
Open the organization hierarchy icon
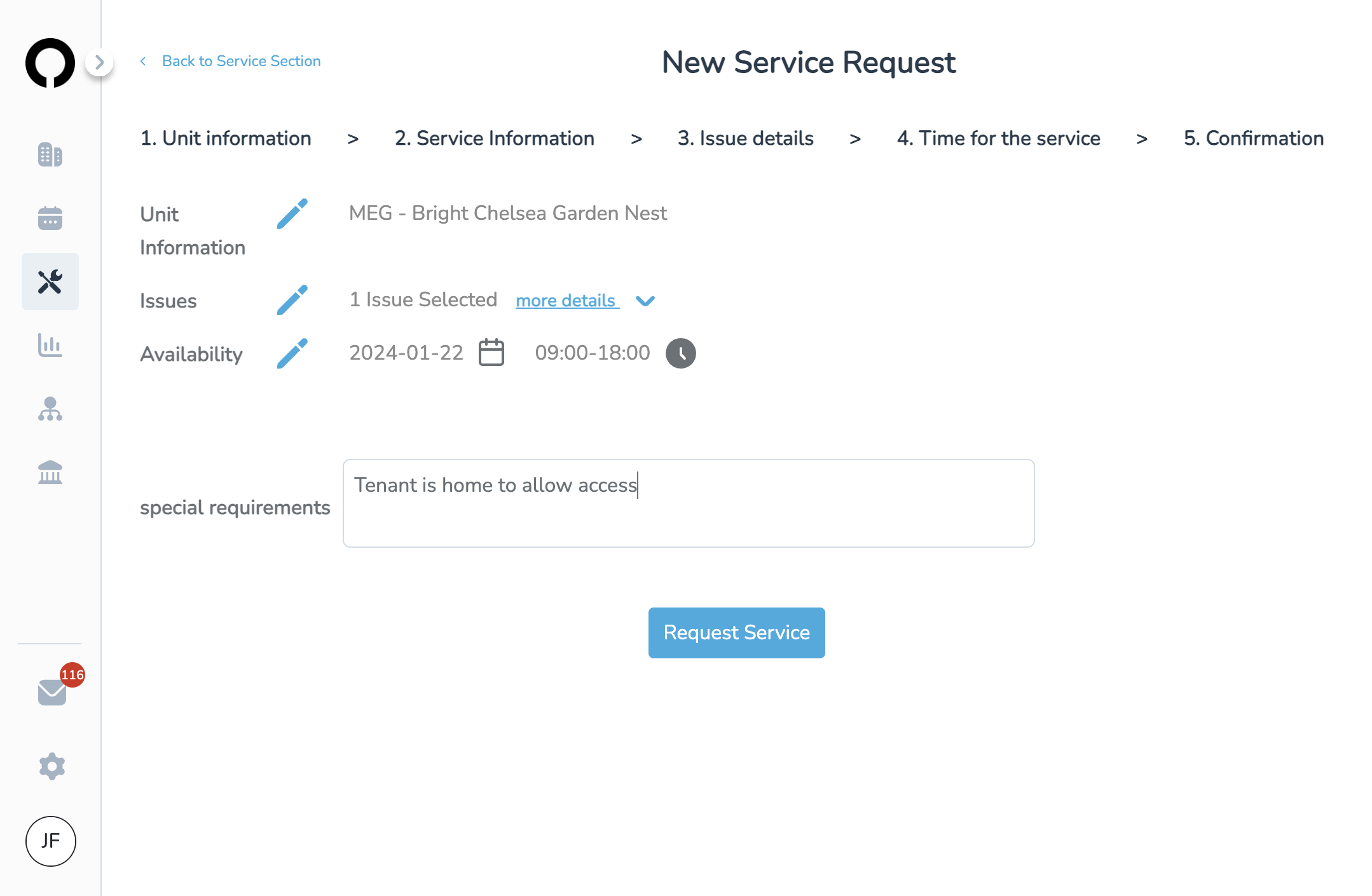tap(50, 409)
